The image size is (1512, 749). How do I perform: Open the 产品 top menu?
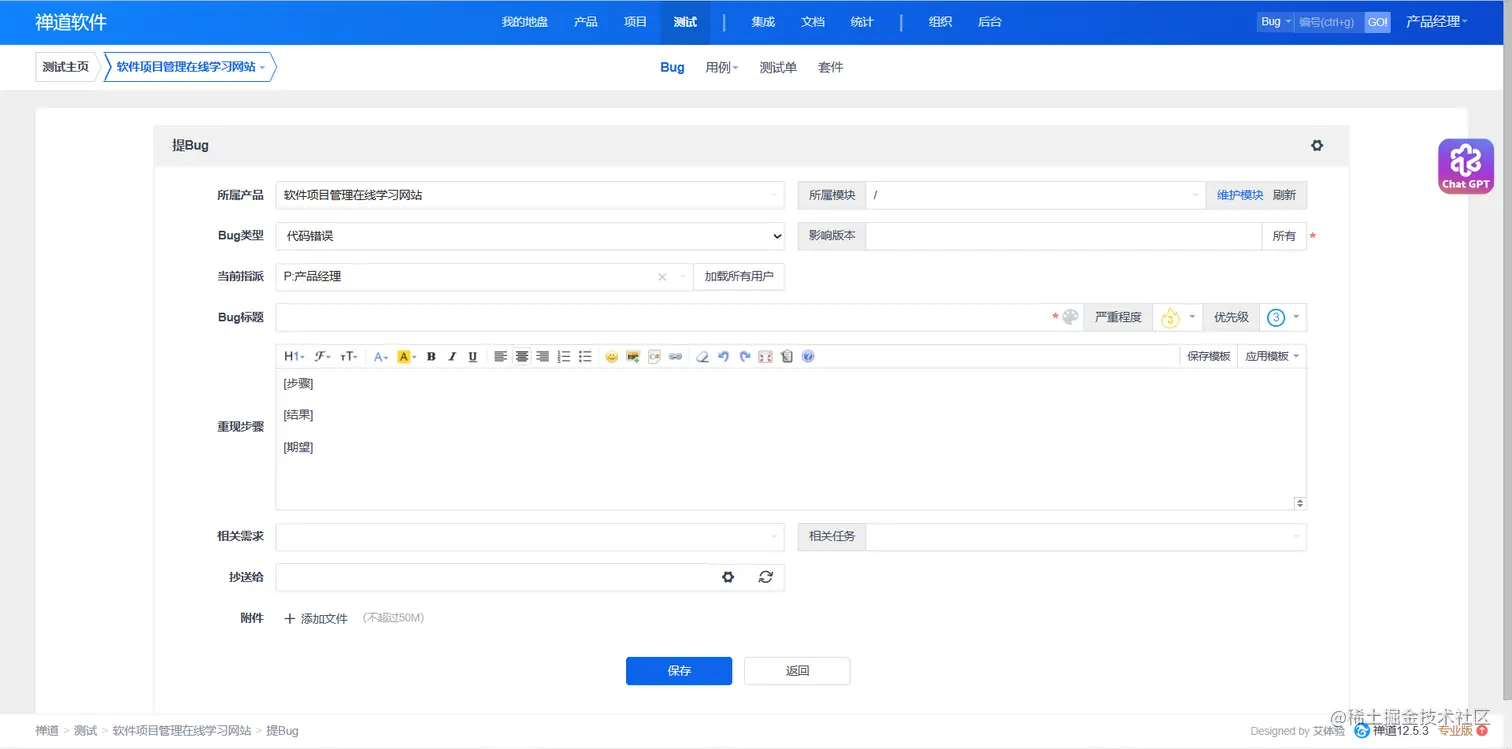586,22
